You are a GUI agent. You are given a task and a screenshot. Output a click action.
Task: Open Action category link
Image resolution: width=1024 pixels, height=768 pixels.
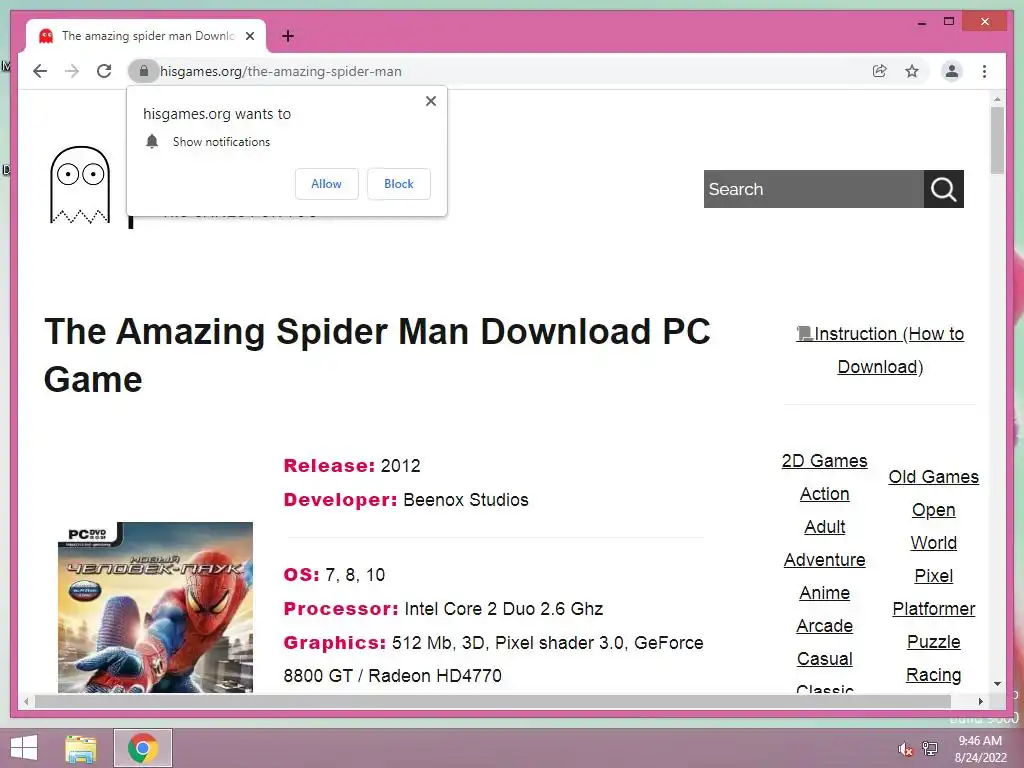824,494
